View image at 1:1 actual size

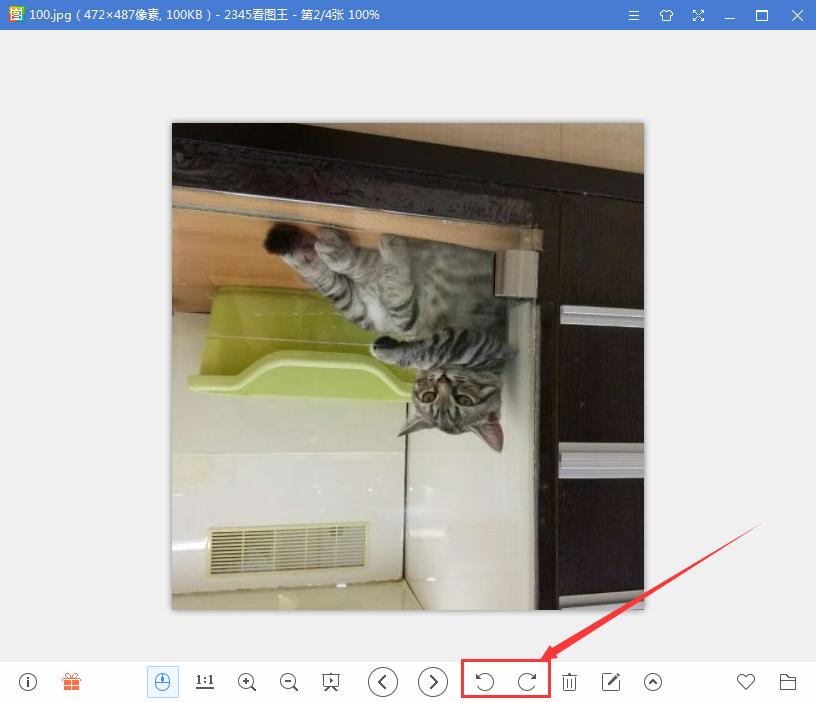[x=205, y=682]
